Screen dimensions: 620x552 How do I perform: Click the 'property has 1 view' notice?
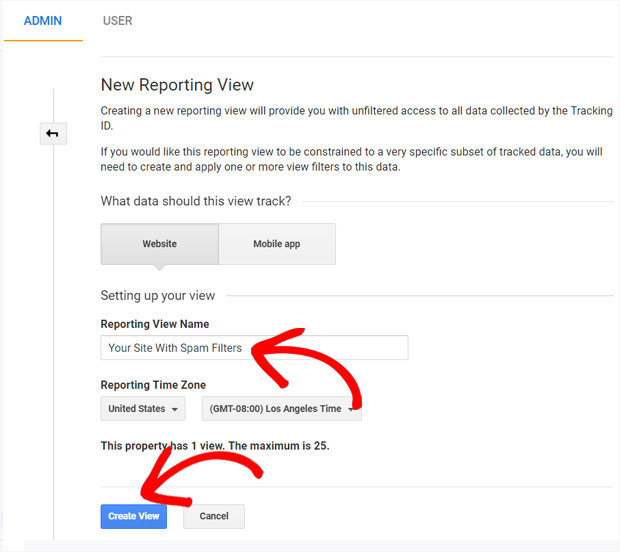pos(214,446)
